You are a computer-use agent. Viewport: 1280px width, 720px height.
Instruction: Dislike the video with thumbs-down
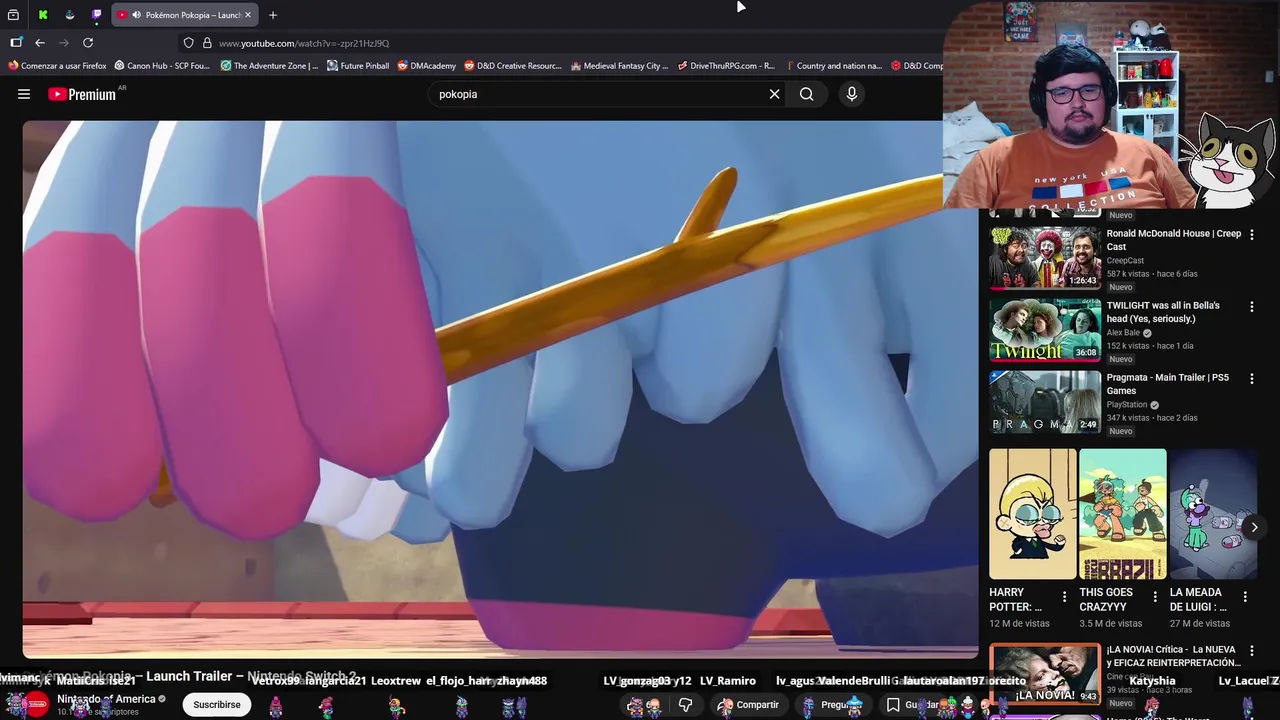[x=686, y=705]
